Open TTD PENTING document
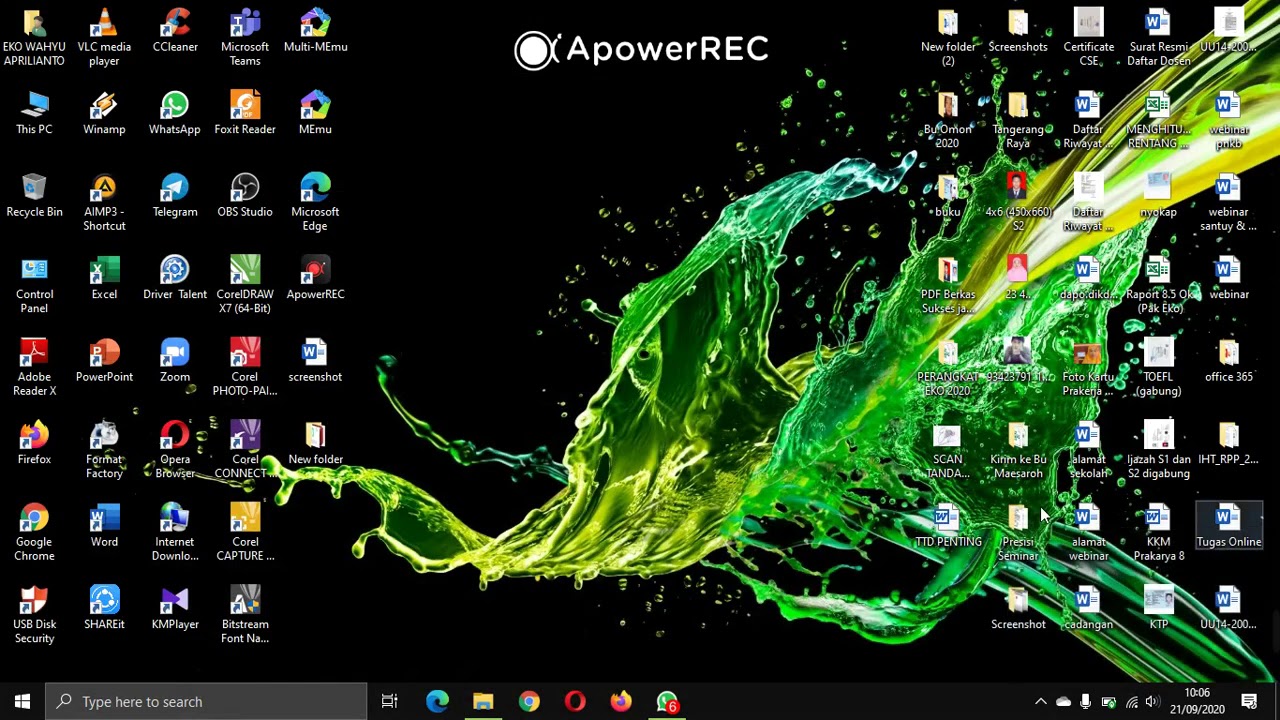 [x=947, y=525]
